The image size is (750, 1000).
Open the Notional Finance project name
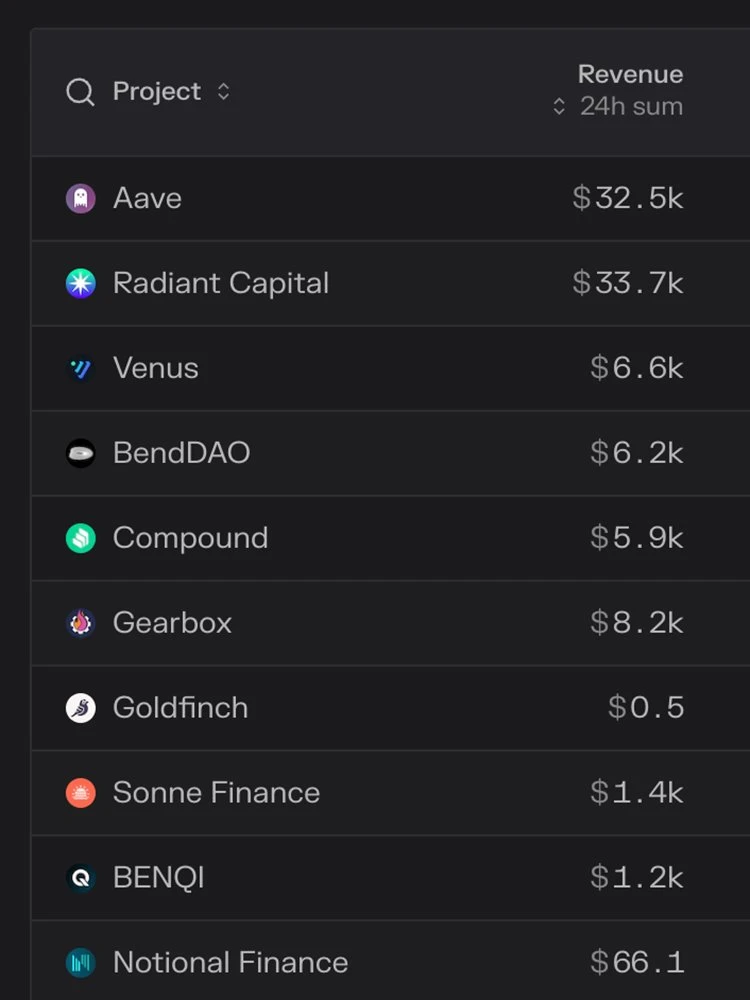pyautogui.click(x=230, y=963)
